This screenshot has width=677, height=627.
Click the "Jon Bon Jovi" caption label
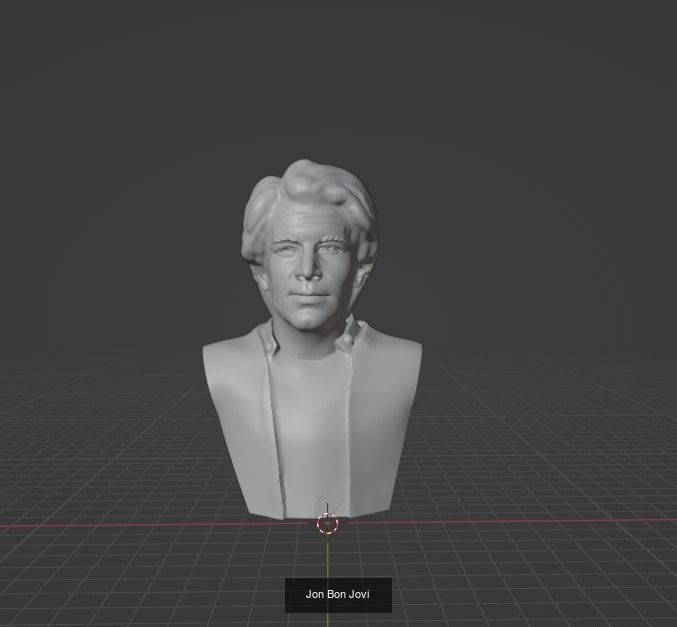tap(338, 595)
